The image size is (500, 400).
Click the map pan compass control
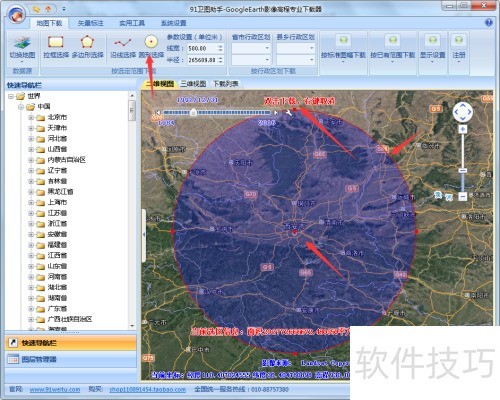point(462,112)
